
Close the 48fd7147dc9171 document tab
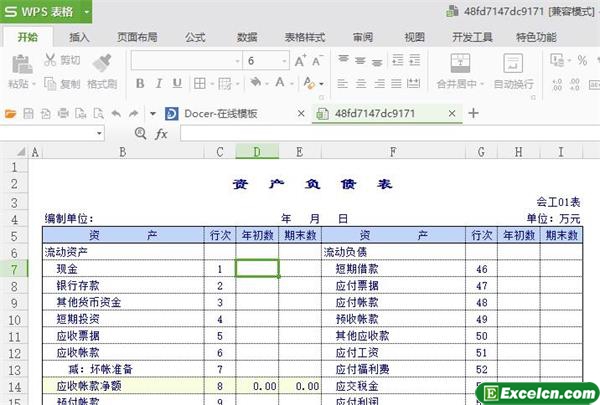(452, 114)
